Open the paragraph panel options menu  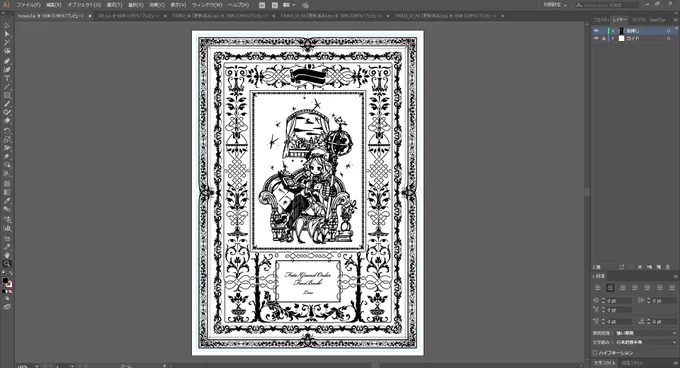pyautogui.click(x=675, y=276)
